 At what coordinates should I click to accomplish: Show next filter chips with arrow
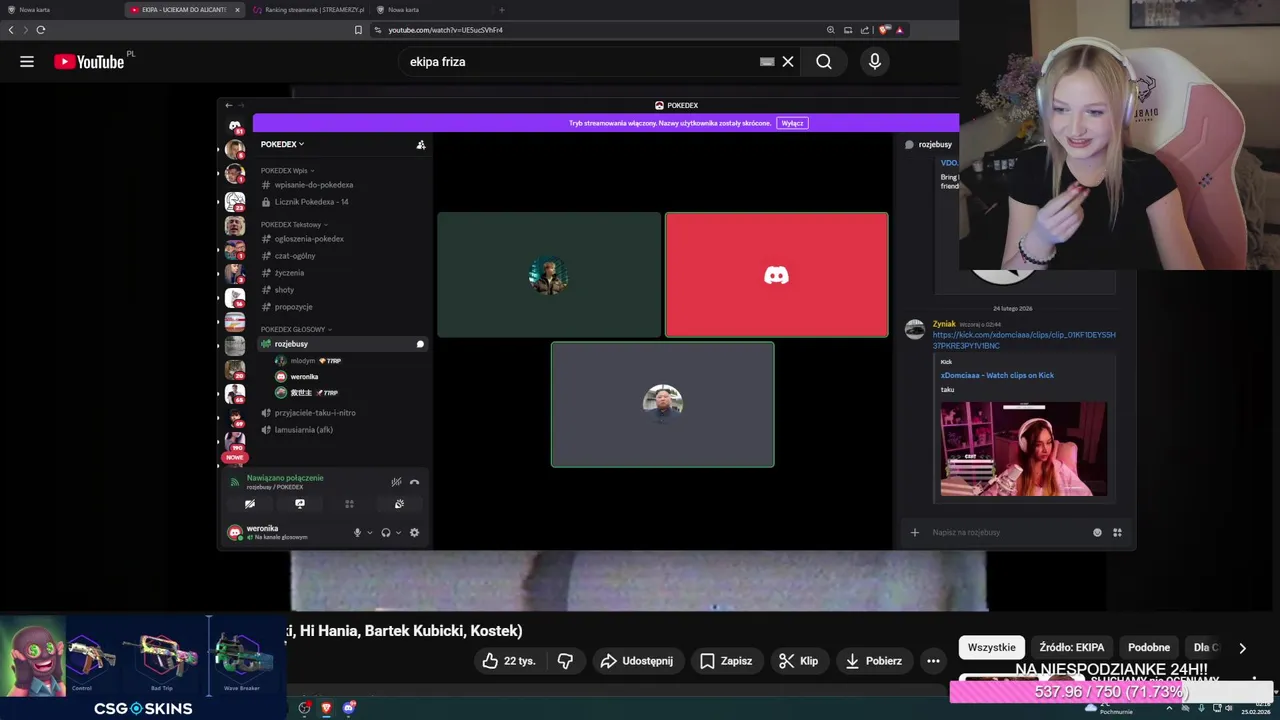click(1242, 648)
